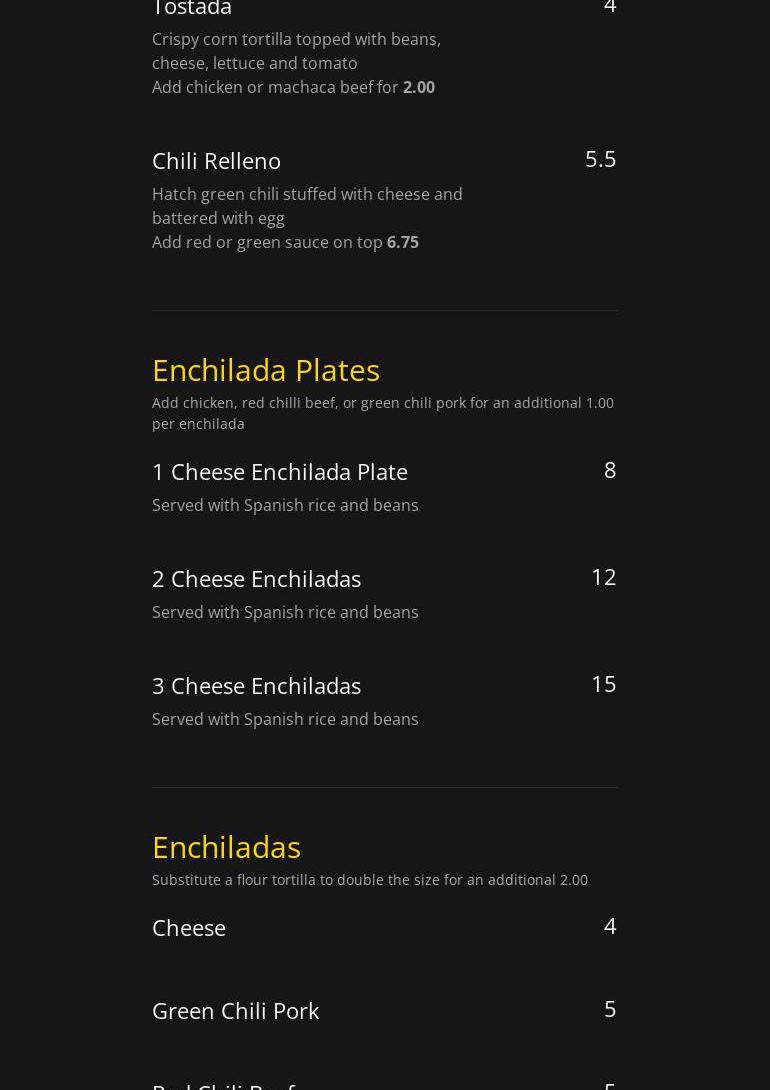The image size is (770, 1090).
Task: Click the flour tortilla substitution note
Action: point(370,880)
